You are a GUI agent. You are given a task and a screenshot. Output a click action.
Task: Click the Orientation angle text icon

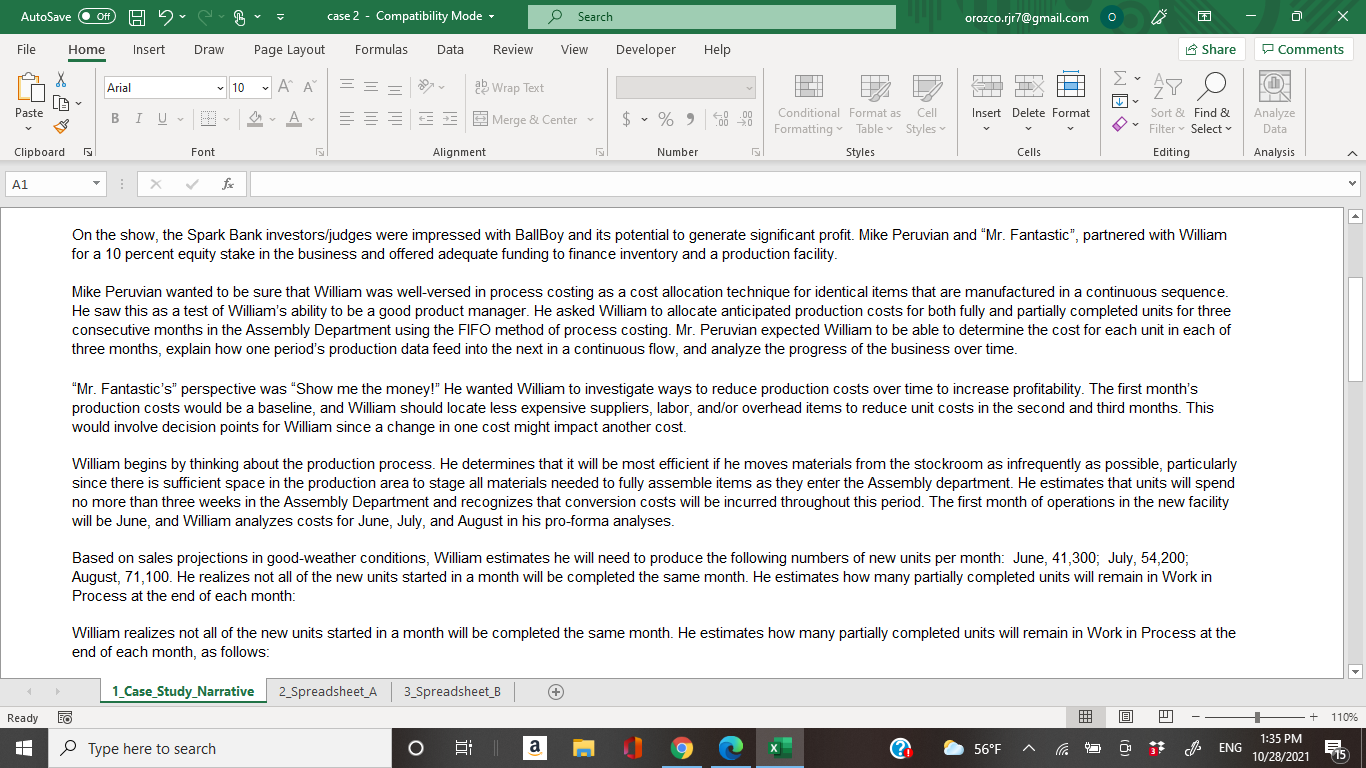[425, 87]
